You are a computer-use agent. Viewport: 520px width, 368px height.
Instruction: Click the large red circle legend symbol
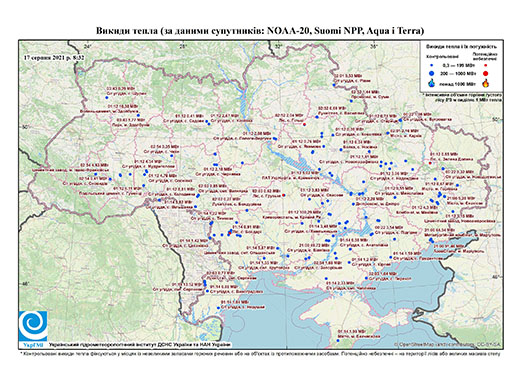coord(486,74)
